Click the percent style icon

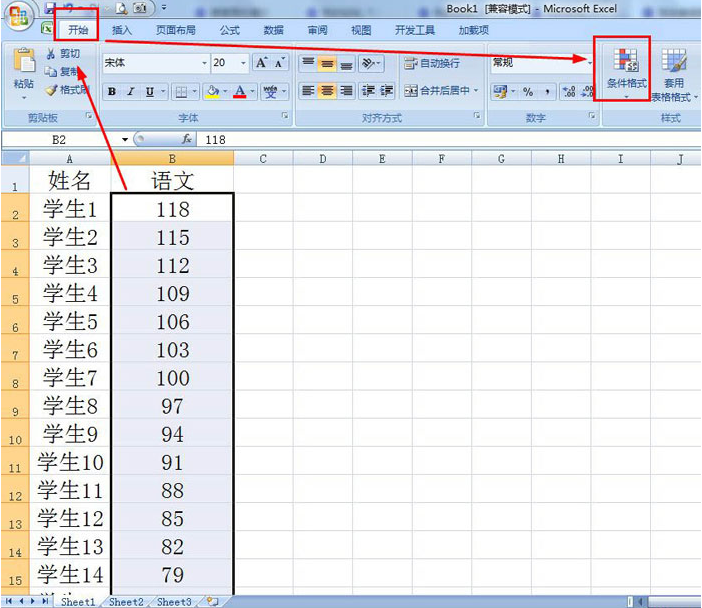[x=528, y=92]
